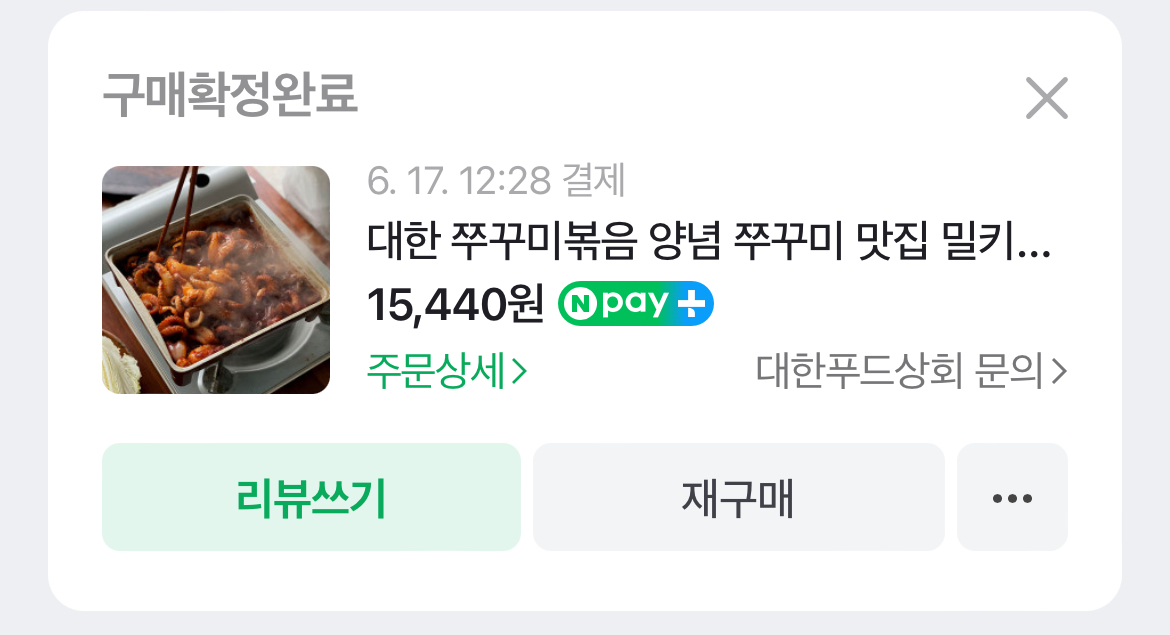This screenshot has height=635, width=1170.
Task: Click the 6. 17. 12:28 결제 date text
Action: click(496, 181)
